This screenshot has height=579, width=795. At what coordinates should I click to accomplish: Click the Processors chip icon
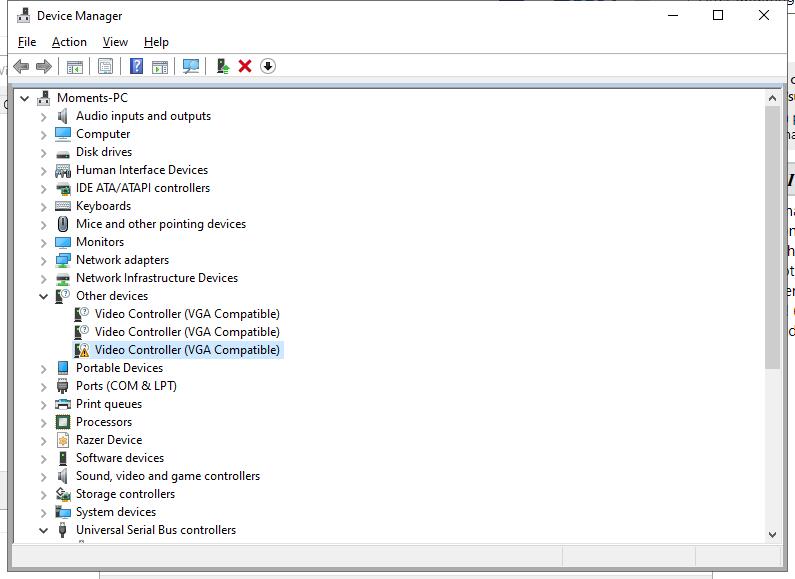(63, 422)
